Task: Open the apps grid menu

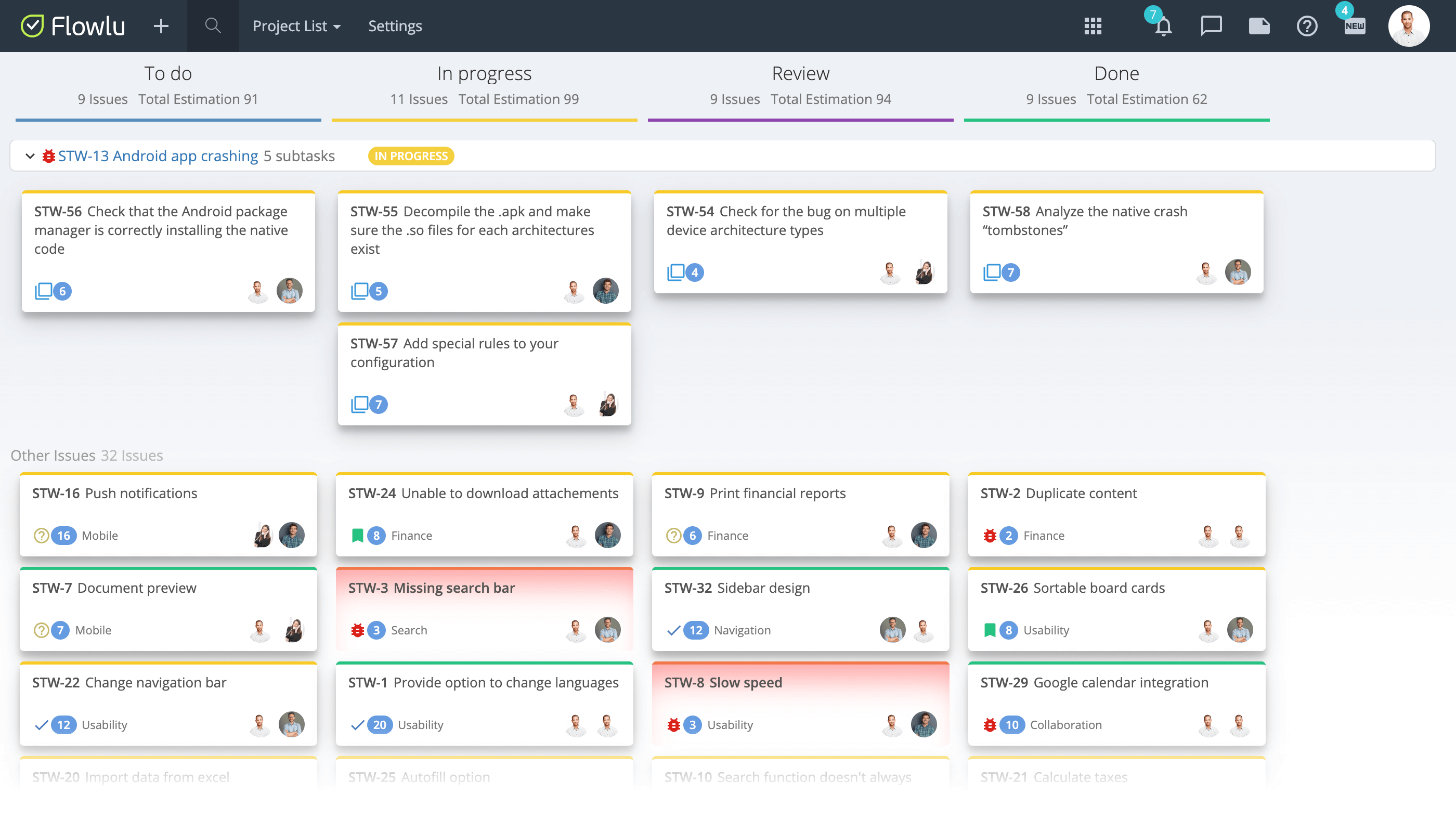Action: tap(1092, 25)
